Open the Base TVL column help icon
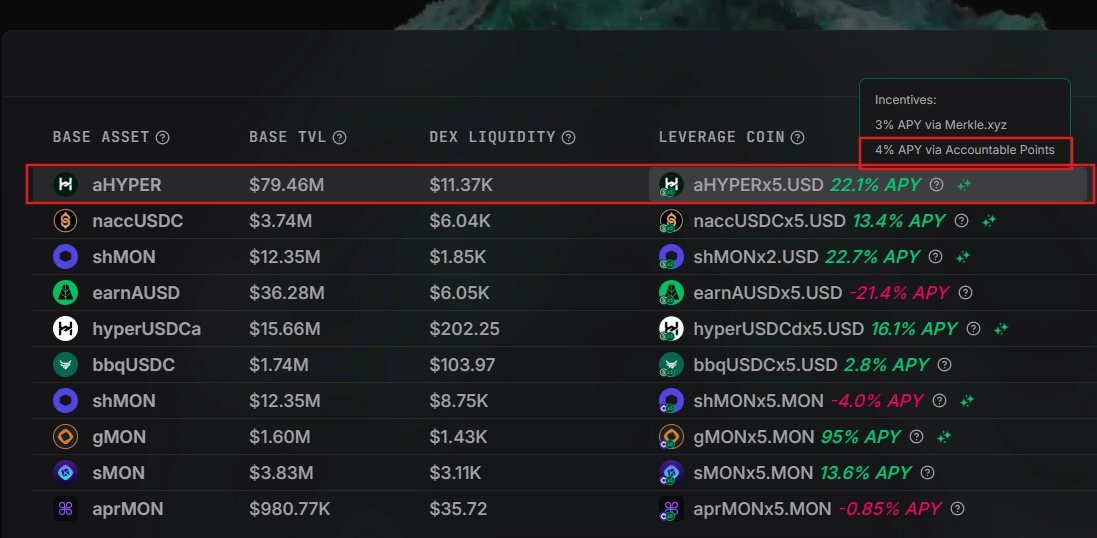 click(x=339, y=138)
